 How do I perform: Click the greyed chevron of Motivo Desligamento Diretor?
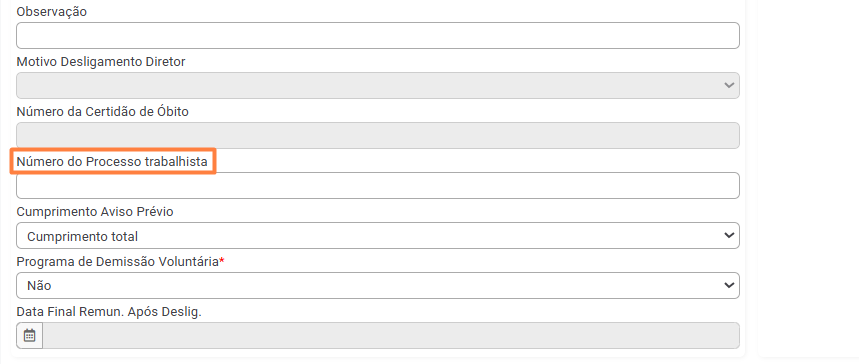(729, 86)
